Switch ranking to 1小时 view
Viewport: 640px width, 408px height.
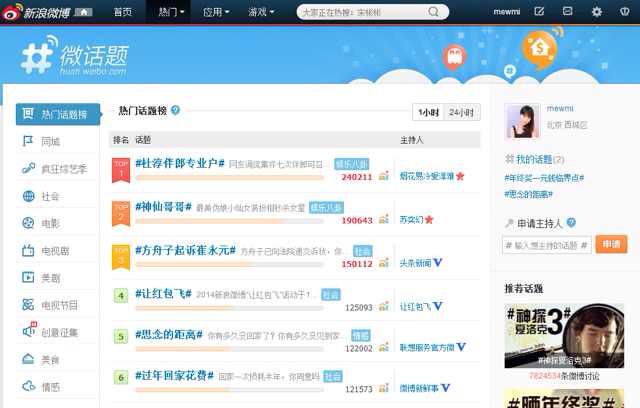coord(428,112)
